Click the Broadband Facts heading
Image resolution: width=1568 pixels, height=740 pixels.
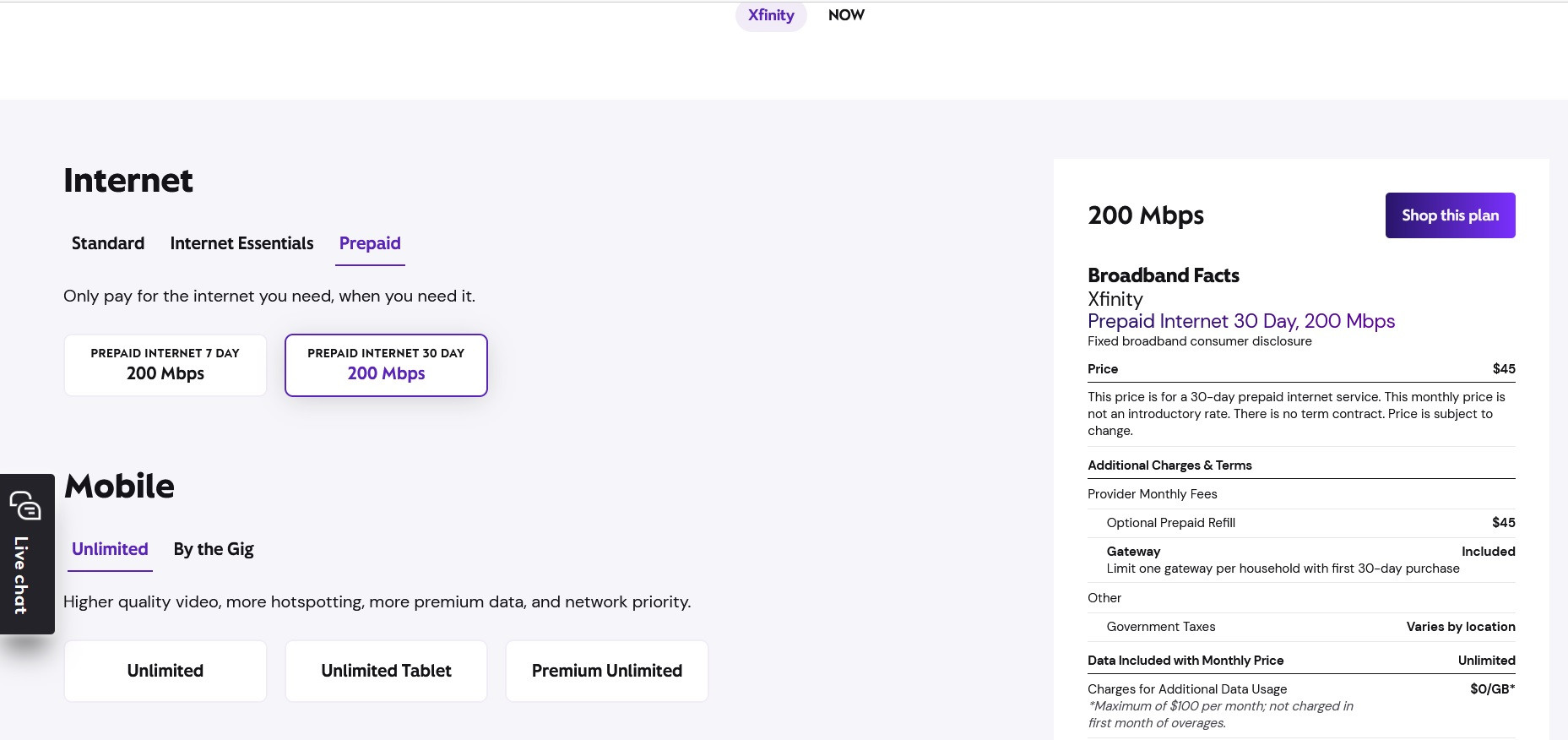coord(1164,275)
